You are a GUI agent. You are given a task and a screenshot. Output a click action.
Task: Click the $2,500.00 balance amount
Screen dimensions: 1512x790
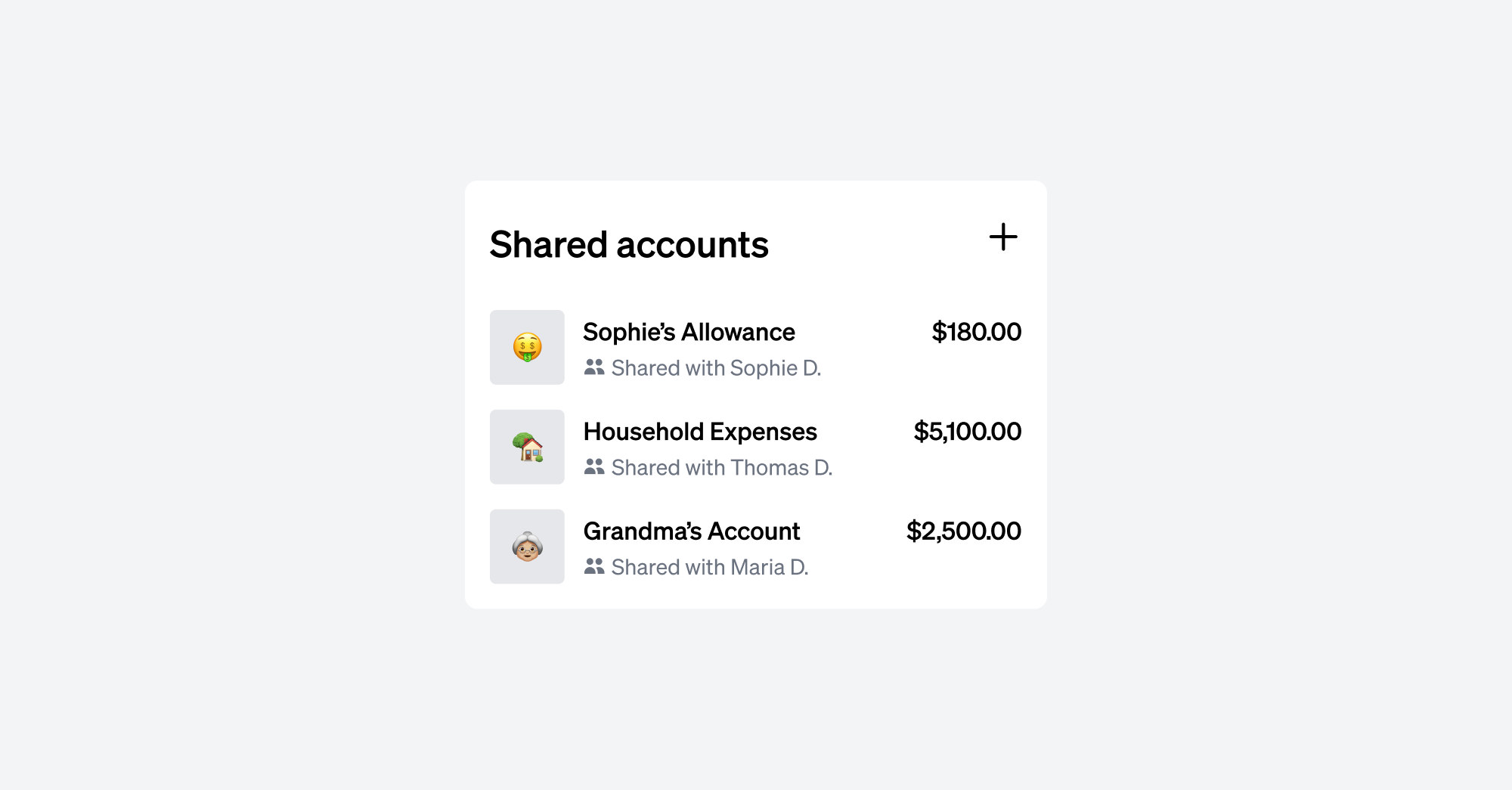click(962, 531)
